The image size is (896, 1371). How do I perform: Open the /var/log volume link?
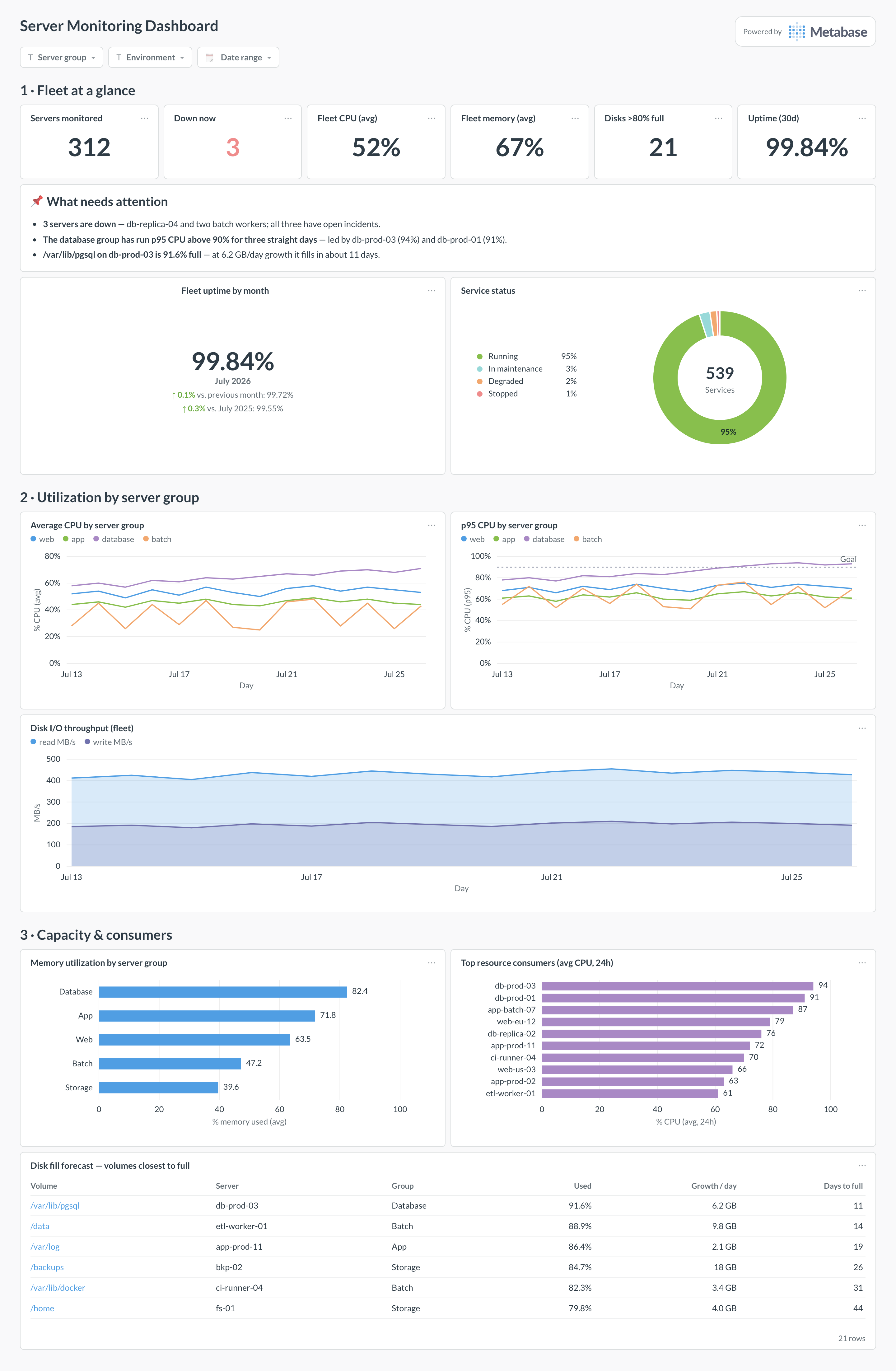[x=45, y=1247]
